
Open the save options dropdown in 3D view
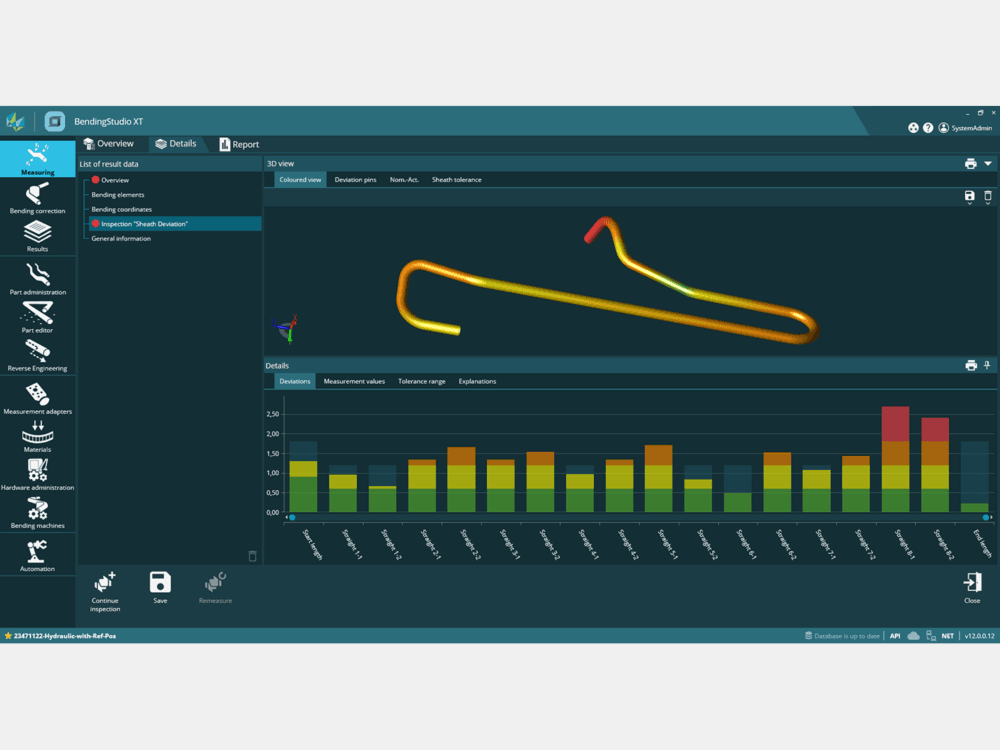pos(969,198)
